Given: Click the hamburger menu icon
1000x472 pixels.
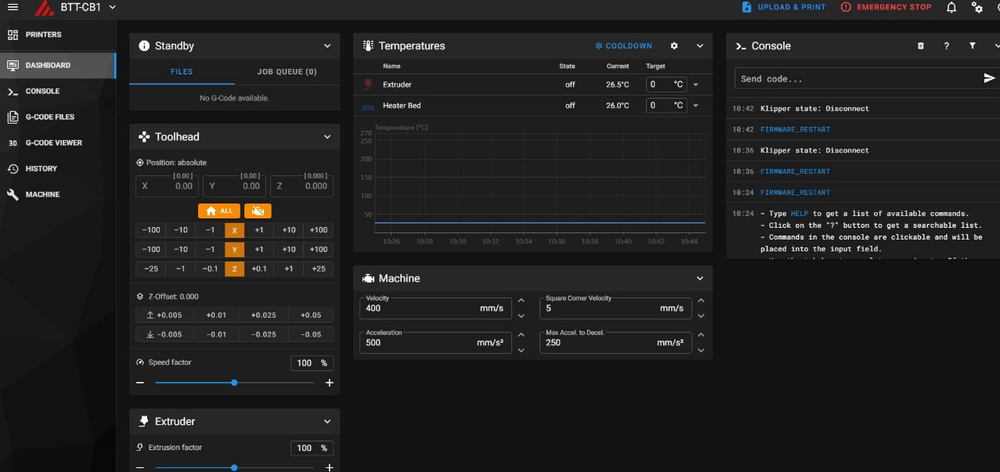Looking at the screenshot, I should pyautogui.click(x=12, y=8).
